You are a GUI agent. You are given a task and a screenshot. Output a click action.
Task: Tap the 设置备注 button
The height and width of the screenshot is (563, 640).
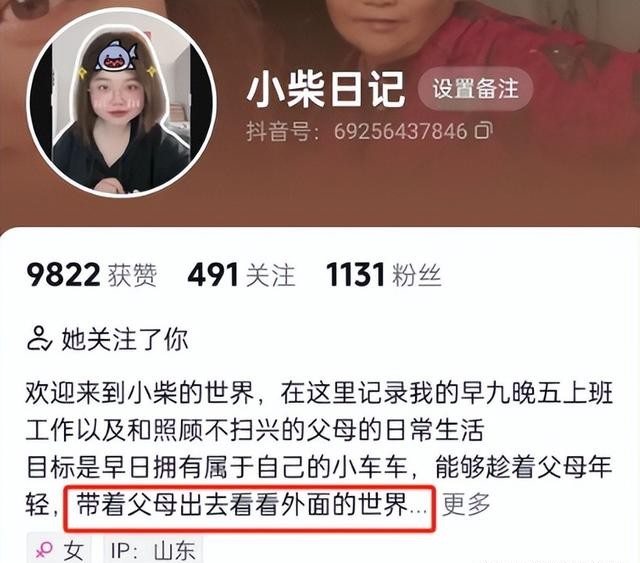[x=476, y=89]
